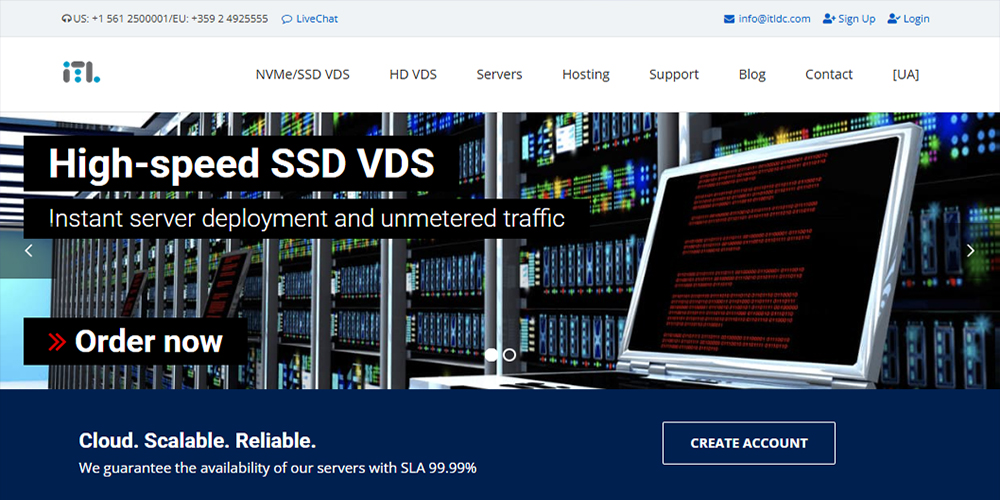The image size is (1000, 500).
Task: Click the email envelope icon
Action: point(729,19)
